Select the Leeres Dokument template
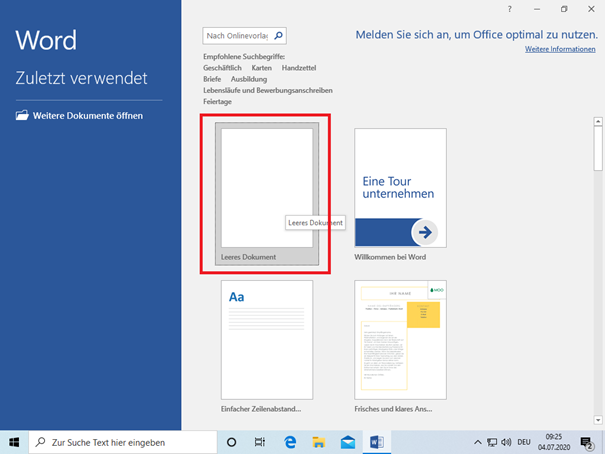The image size is (605, 454). [267, 190]
